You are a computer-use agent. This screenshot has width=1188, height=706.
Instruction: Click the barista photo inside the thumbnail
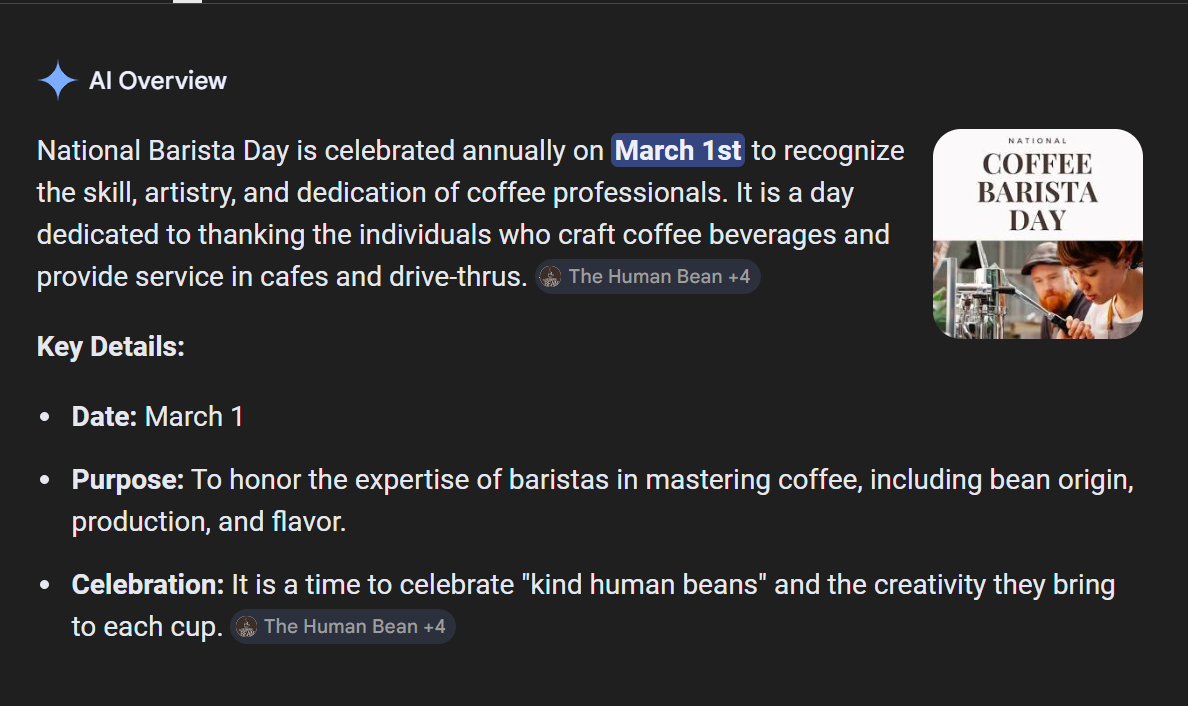[1037, 289]
